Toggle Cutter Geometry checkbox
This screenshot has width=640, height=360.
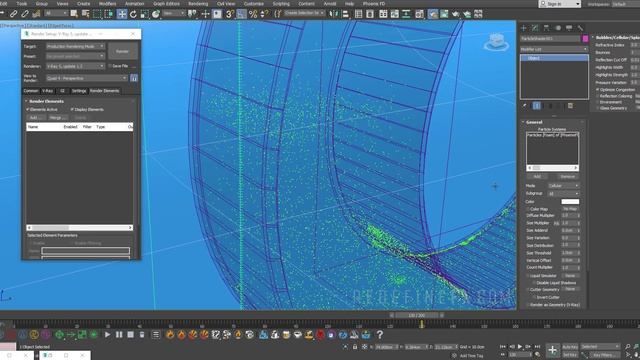click(528, 289)
